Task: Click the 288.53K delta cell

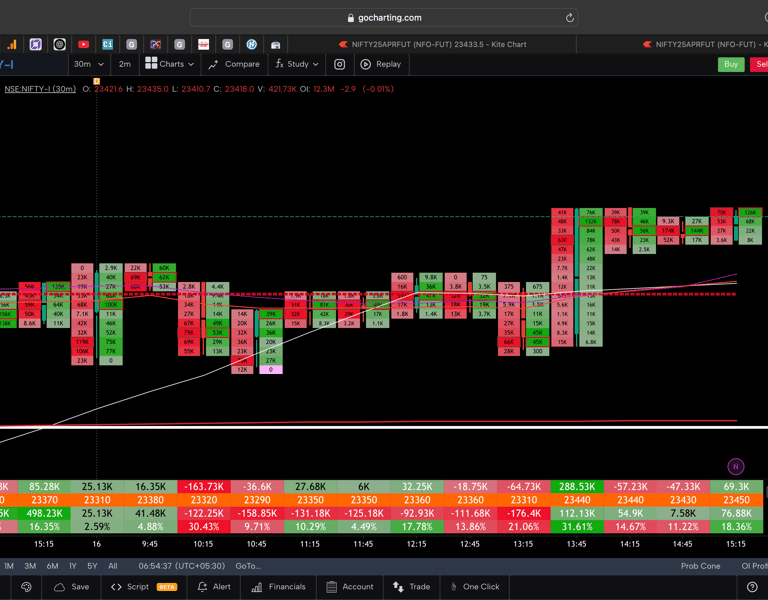Action: [576, 487]
